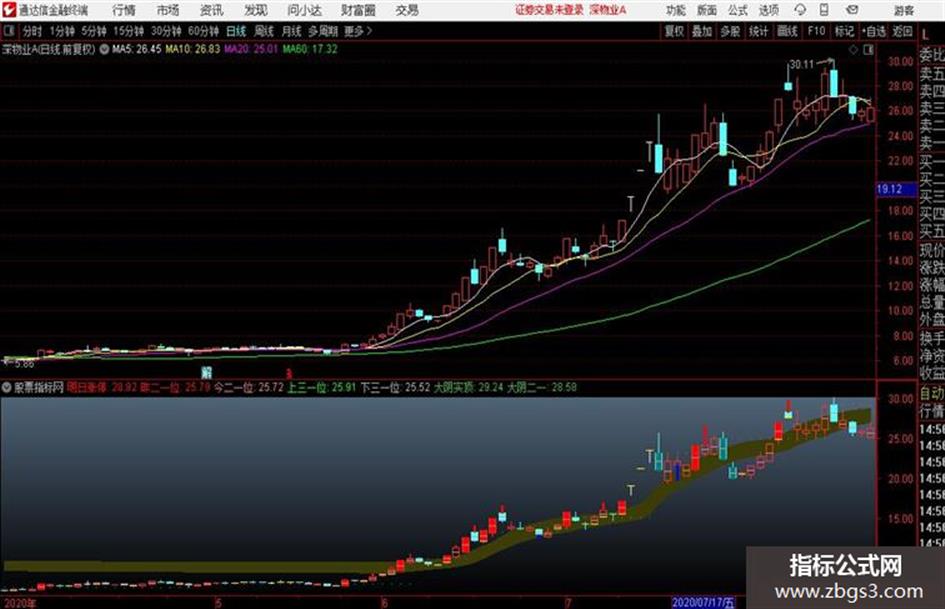Switch to the 1分钟 period tab
Screen dimensions: 945x609
[x=62, y=31]
